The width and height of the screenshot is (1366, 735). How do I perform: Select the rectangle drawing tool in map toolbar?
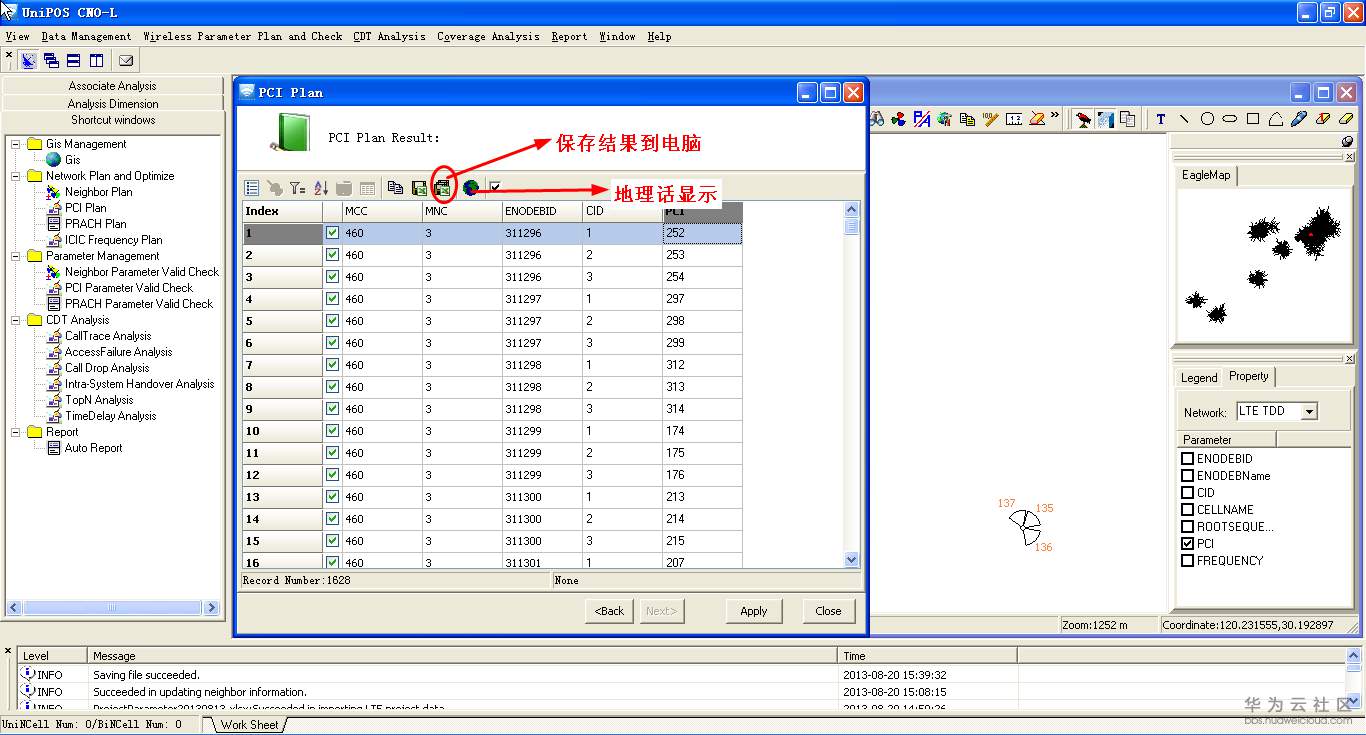[1253, 119]
